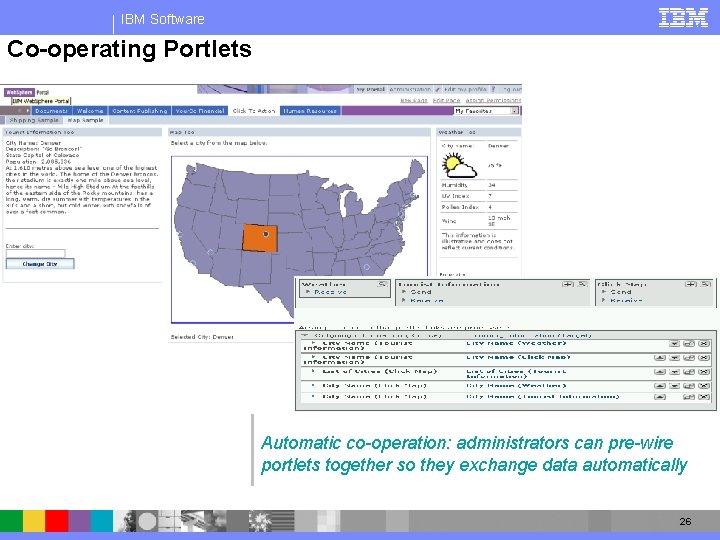Open the Human Resources tab

[x=310, y=111]
